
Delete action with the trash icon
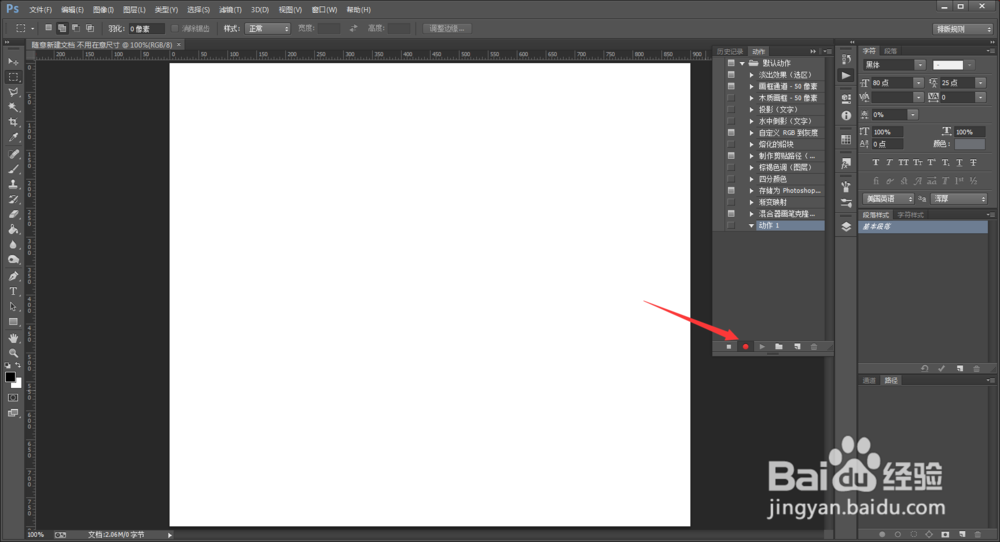pos(814,347)
